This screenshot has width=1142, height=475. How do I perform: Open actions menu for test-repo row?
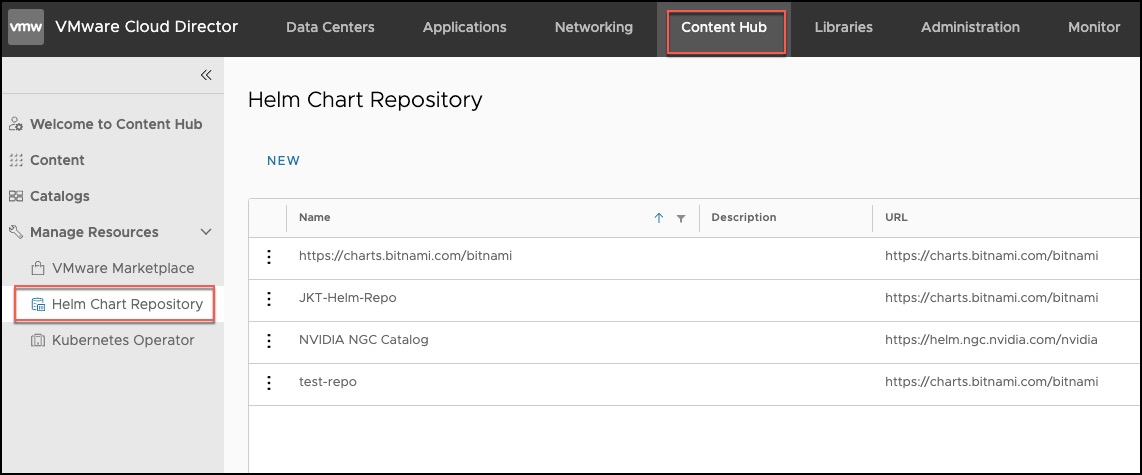click(x=268, y=383)
